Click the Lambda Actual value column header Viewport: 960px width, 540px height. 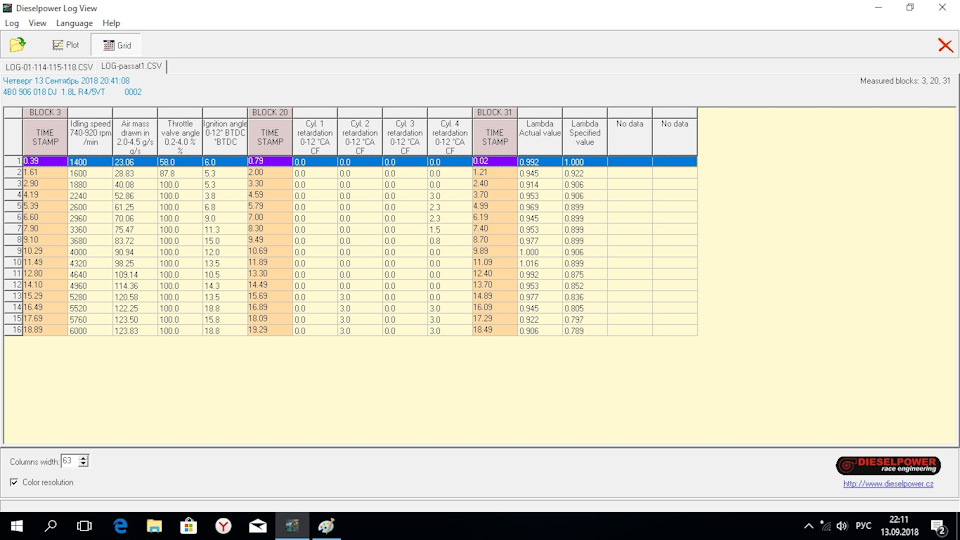(x=539, y=137)
